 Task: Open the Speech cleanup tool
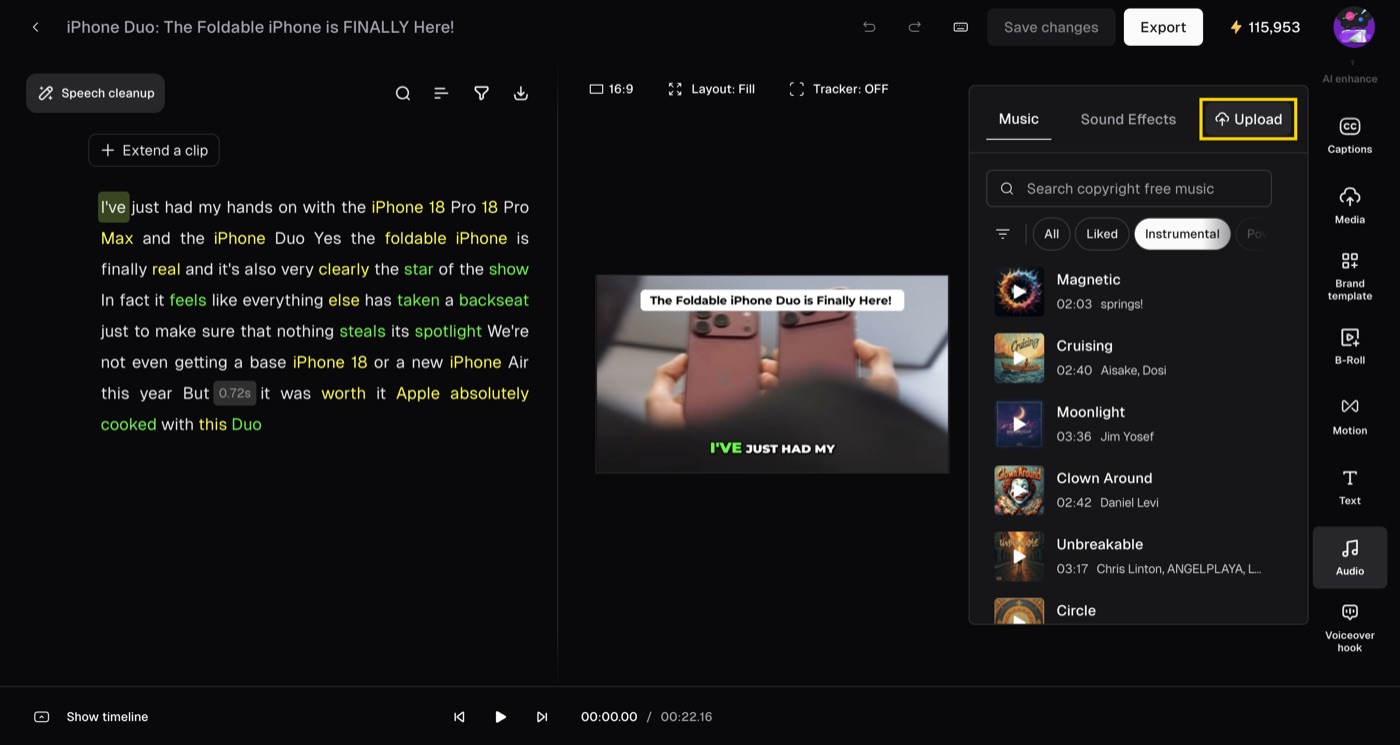point(96,93)
